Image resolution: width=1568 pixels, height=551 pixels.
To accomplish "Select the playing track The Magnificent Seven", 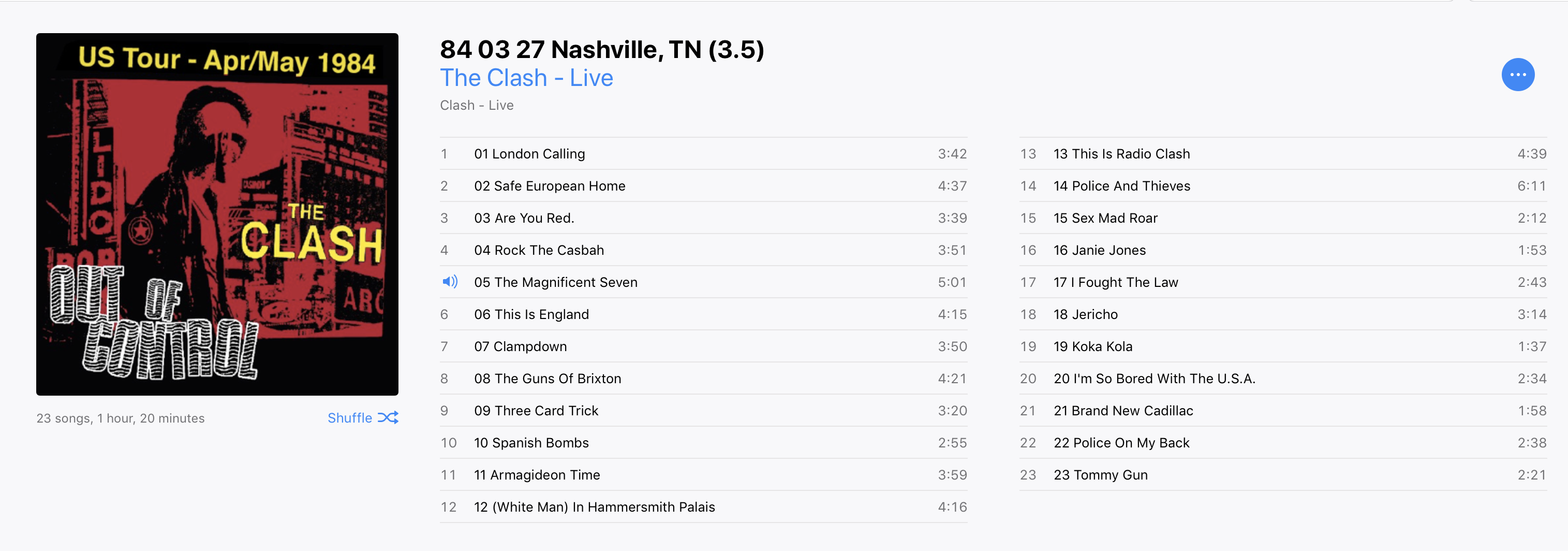I will click(x=704, y=282).
